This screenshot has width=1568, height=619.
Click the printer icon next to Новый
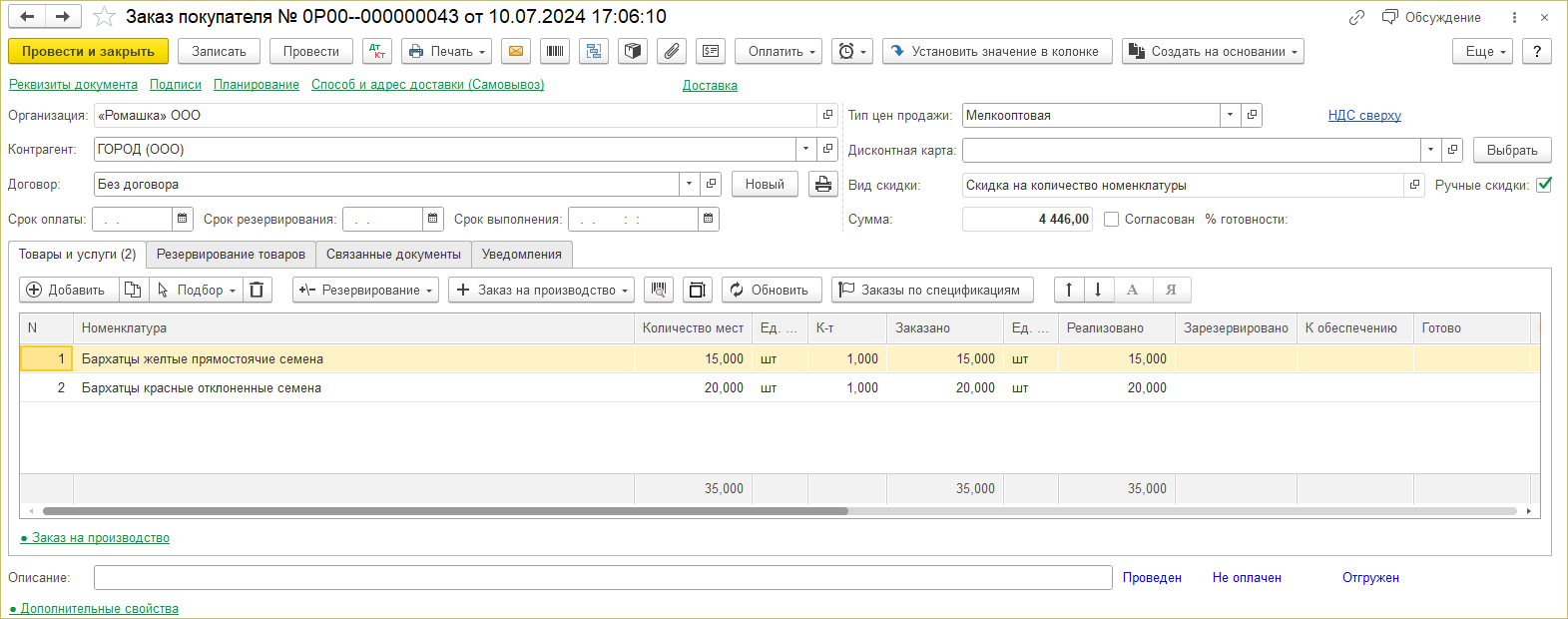pos(822,185)
